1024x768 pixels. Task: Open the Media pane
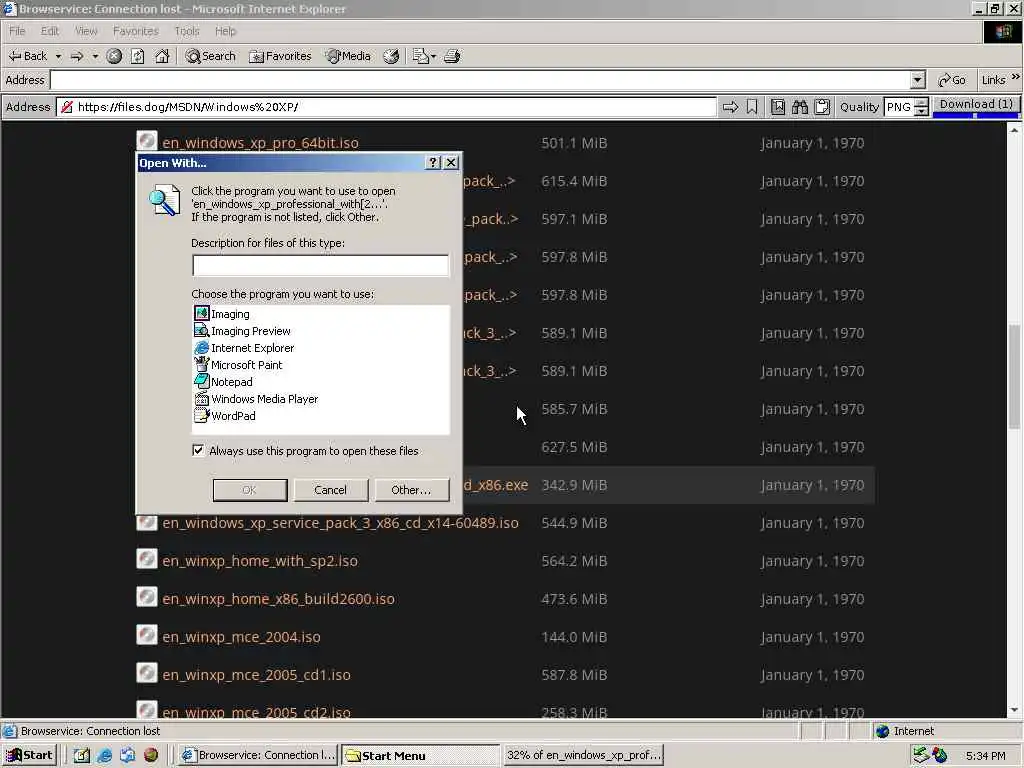[x=349, y=56]
